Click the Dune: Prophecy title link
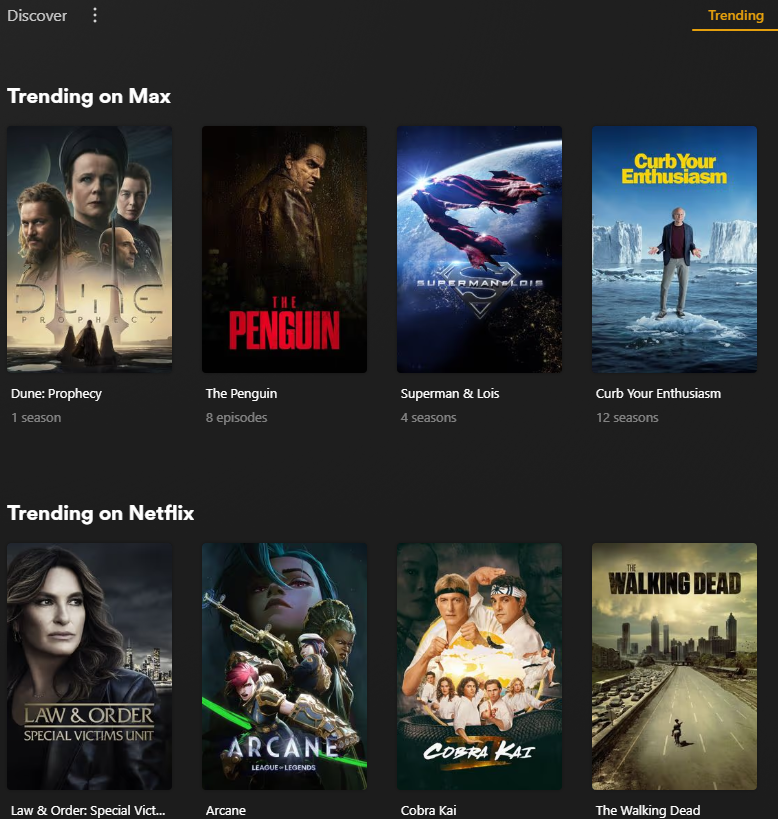The width and height of the screenshot is (778, 819). pyautogui.click(x=56, y=393)
